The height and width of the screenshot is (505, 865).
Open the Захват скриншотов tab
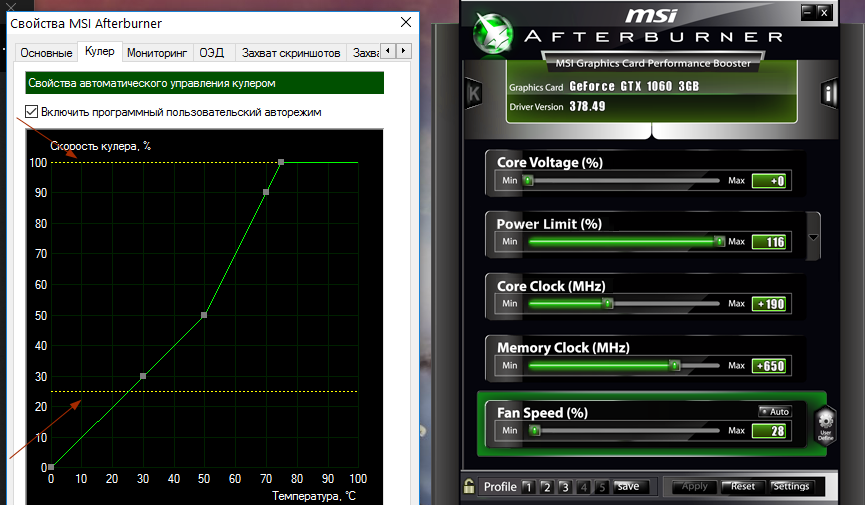pyautogui.click(x=291, y=53)
